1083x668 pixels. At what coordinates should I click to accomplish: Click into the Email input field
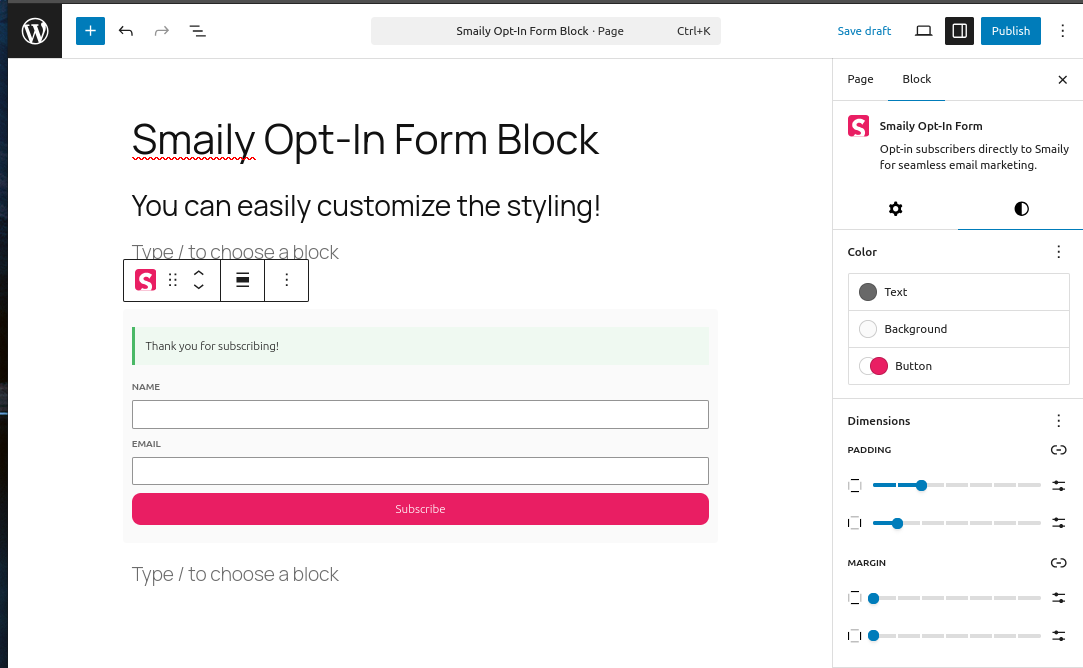tap(420, 471)
